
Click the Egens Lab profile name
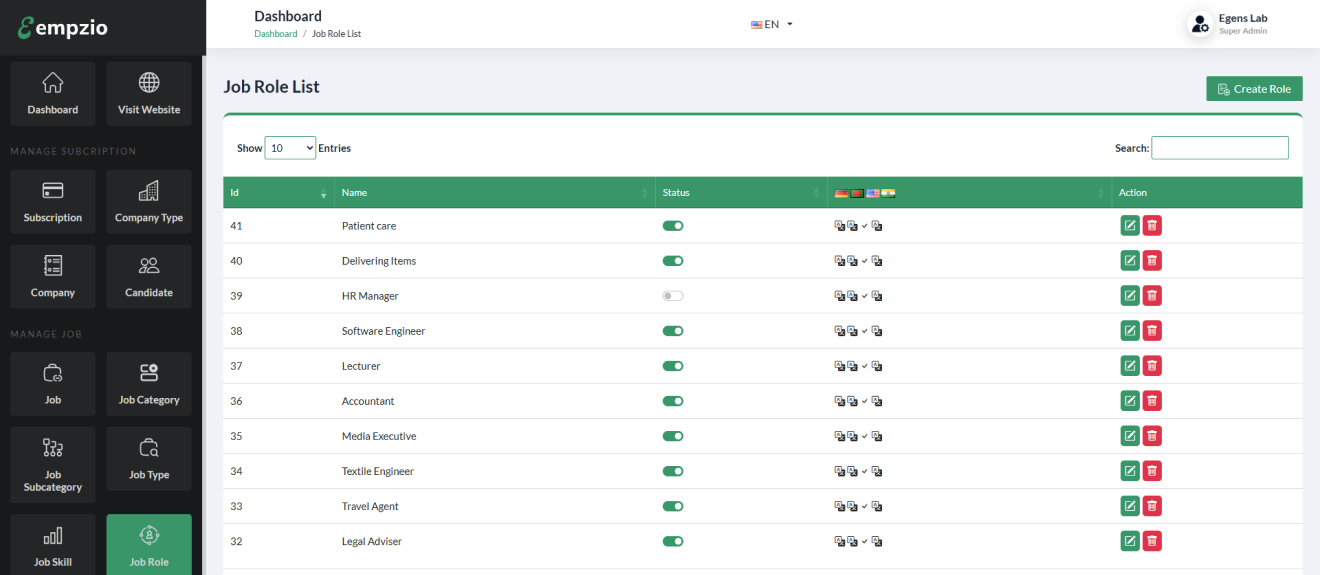1243,18
